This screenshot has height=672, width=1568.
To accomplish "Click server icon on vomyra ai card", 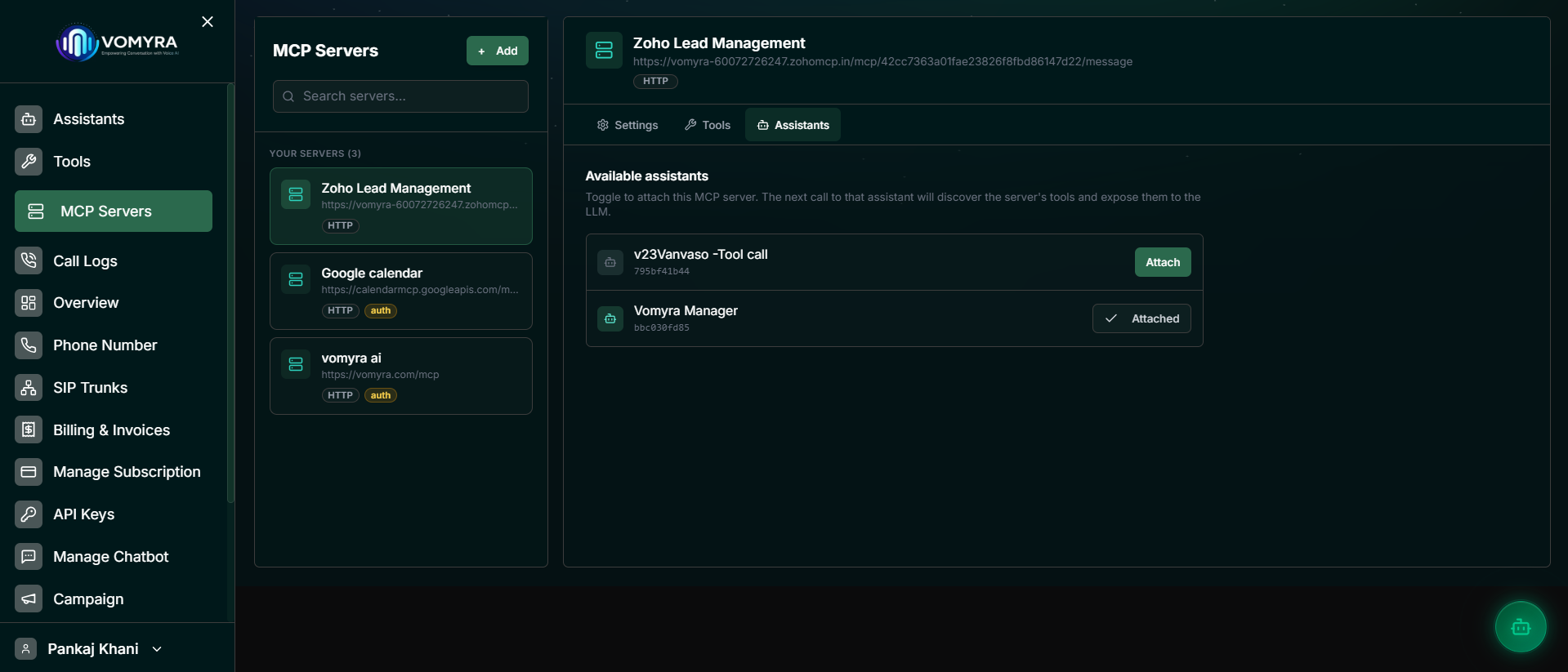I will coord(296,364).
